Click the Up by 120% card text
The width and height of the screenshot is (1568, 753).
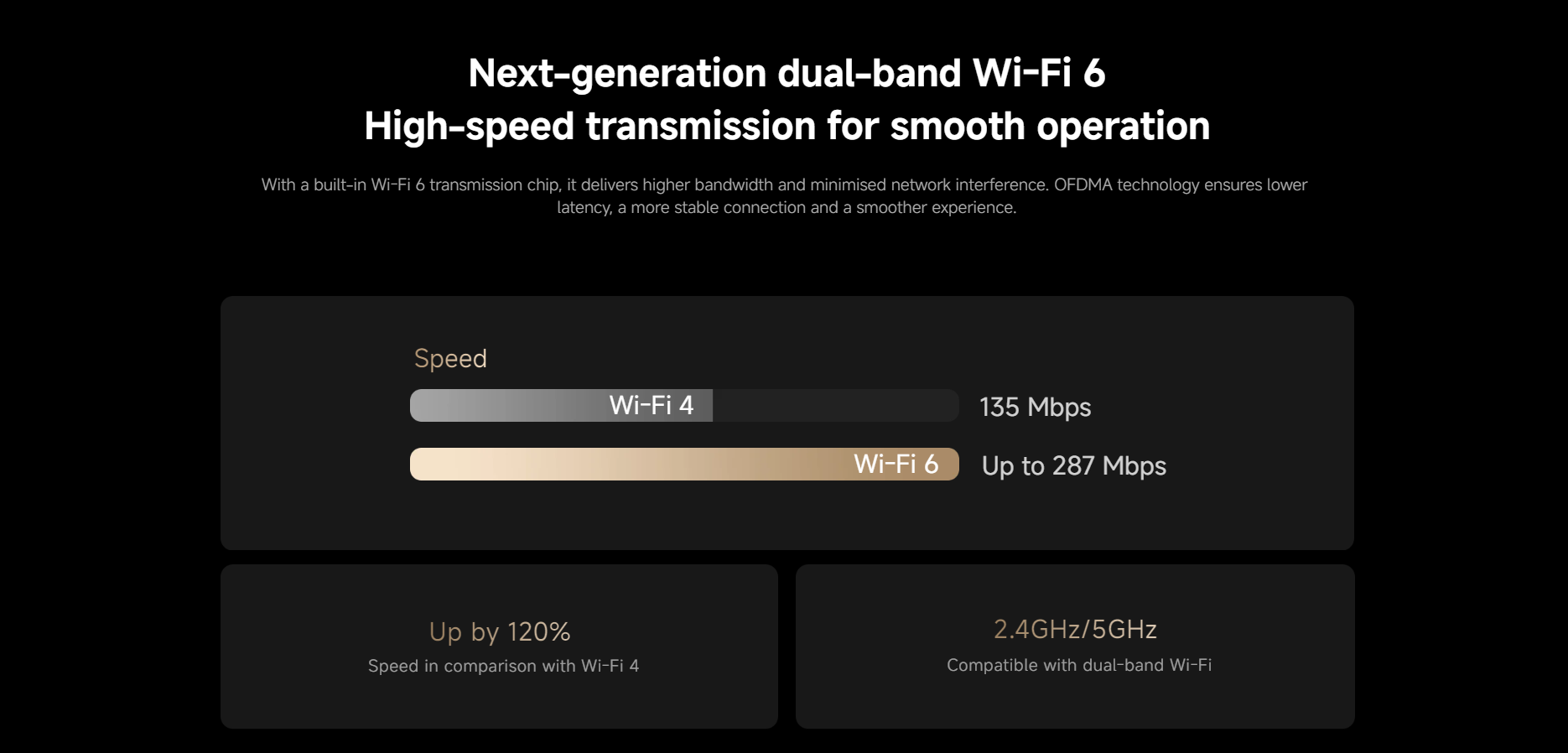500,631
